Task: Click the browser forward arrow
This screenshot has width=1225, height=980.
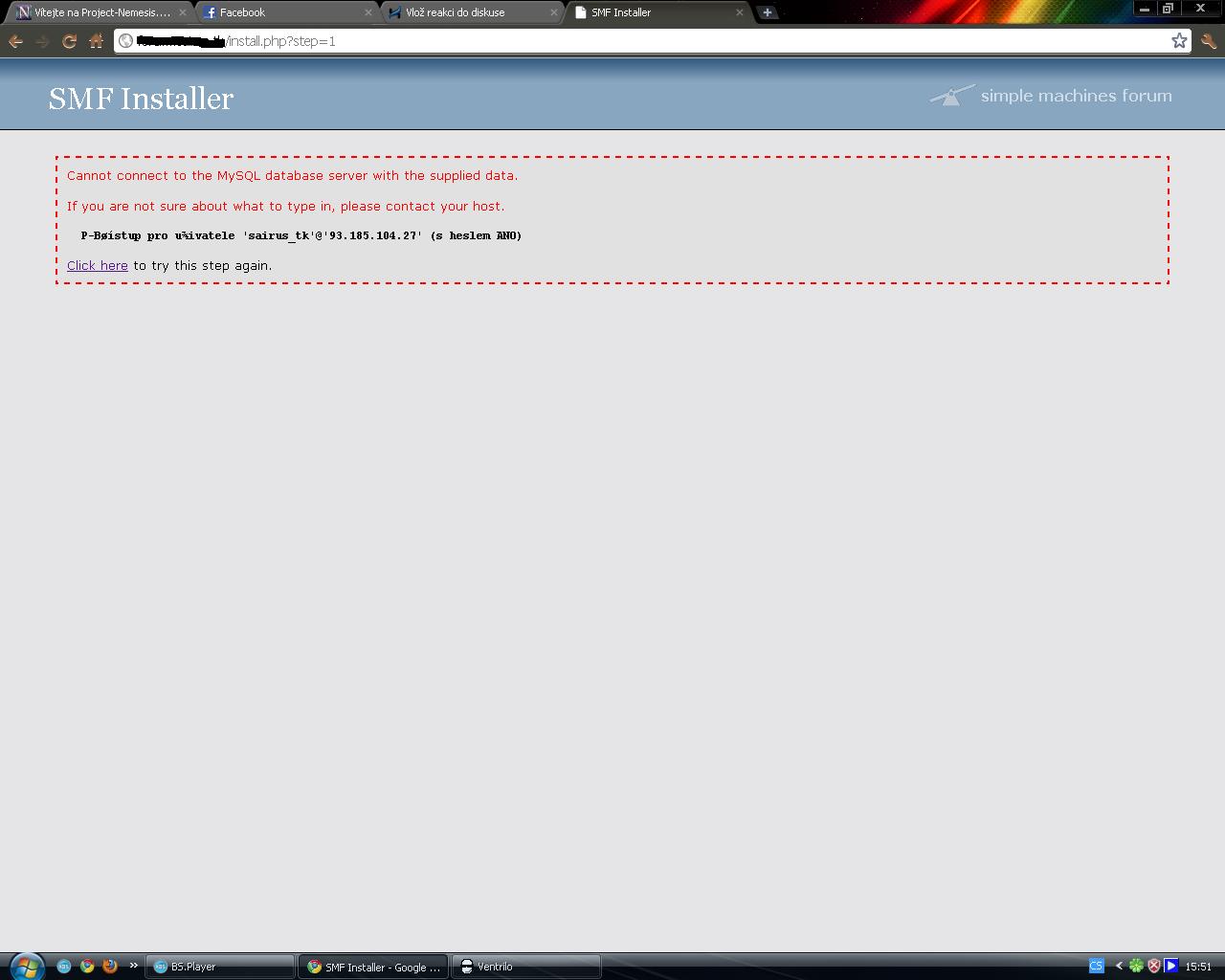Action: 42,41
